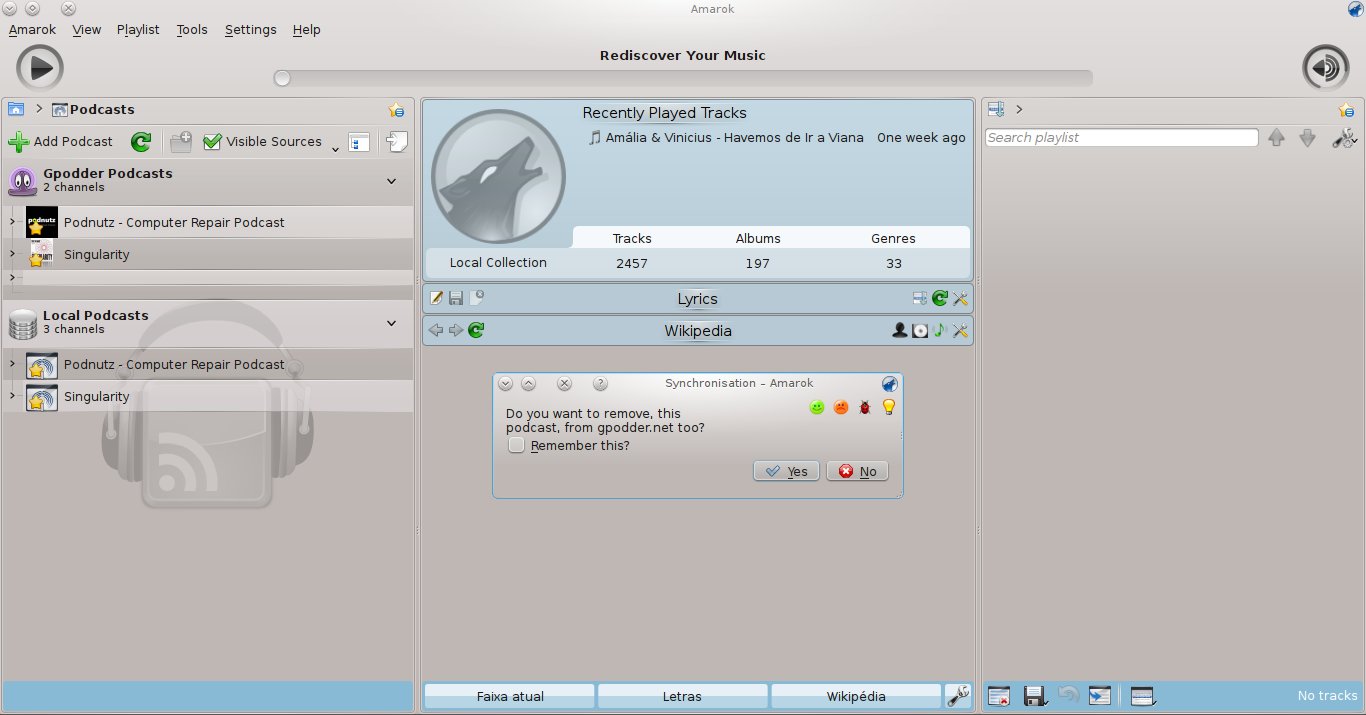Open the View menu
Image resolution: width=1366 pixels, height=715 pixels.
[86, 29]
